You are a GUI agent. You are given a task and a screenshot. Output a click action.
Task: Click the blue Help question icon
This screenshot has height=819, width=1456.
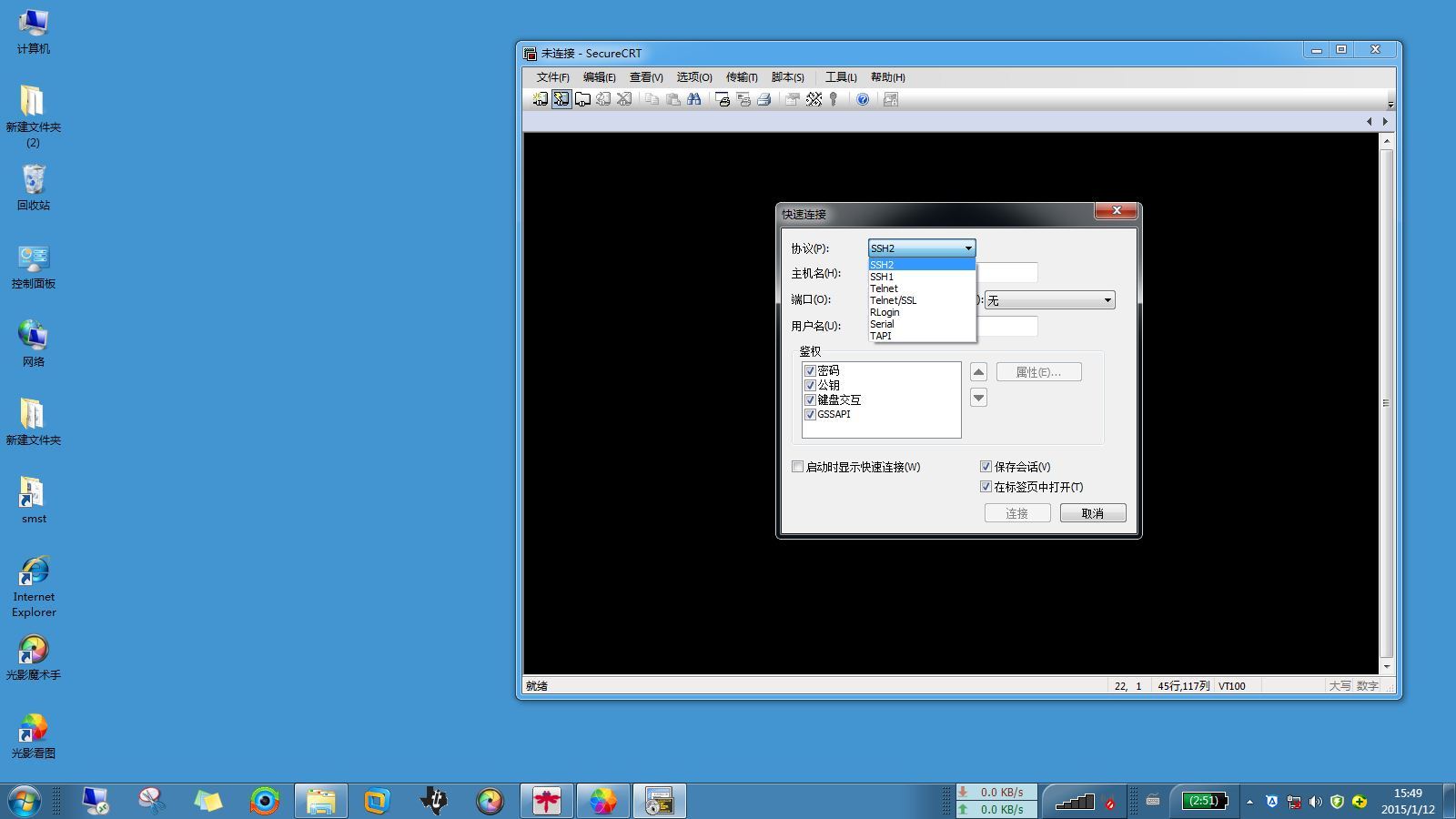click(863, 99)
